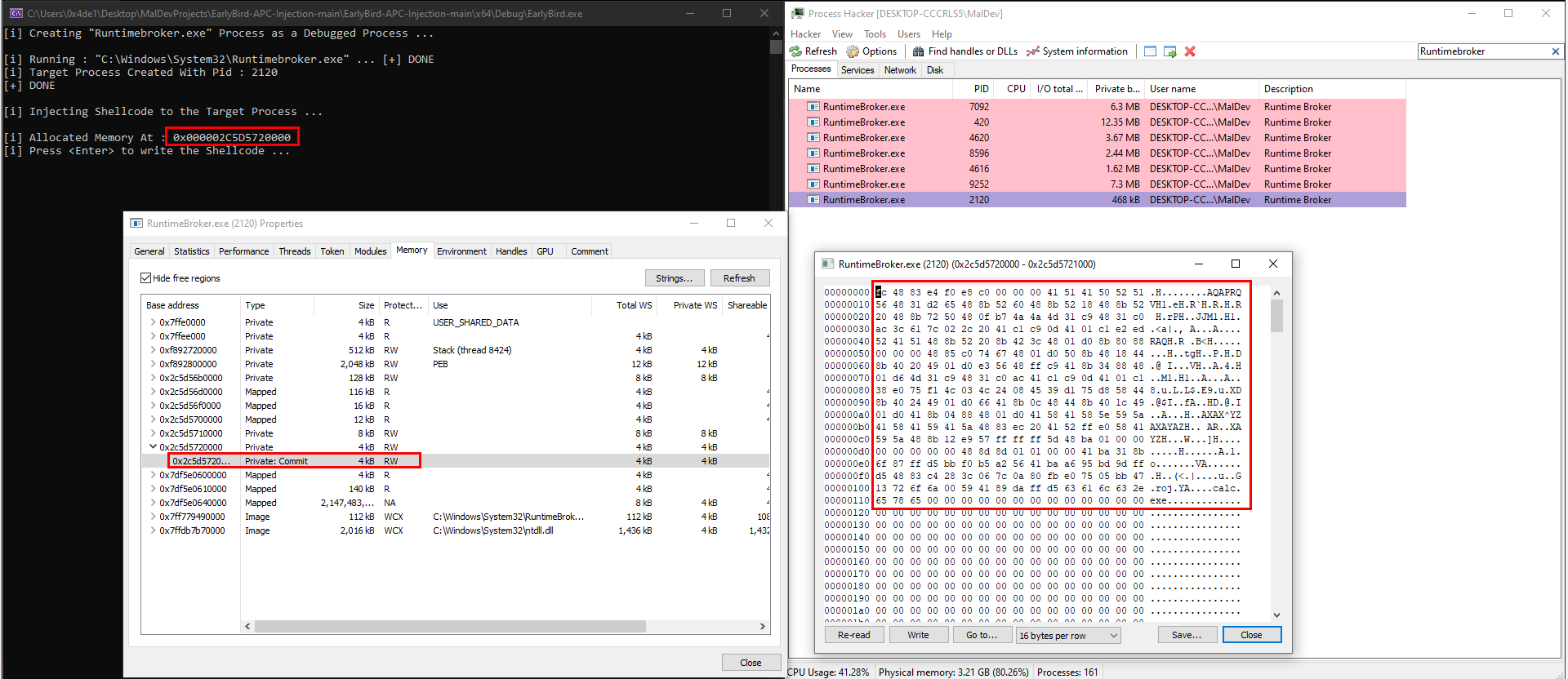Click the Go to... button

[982, 635]
